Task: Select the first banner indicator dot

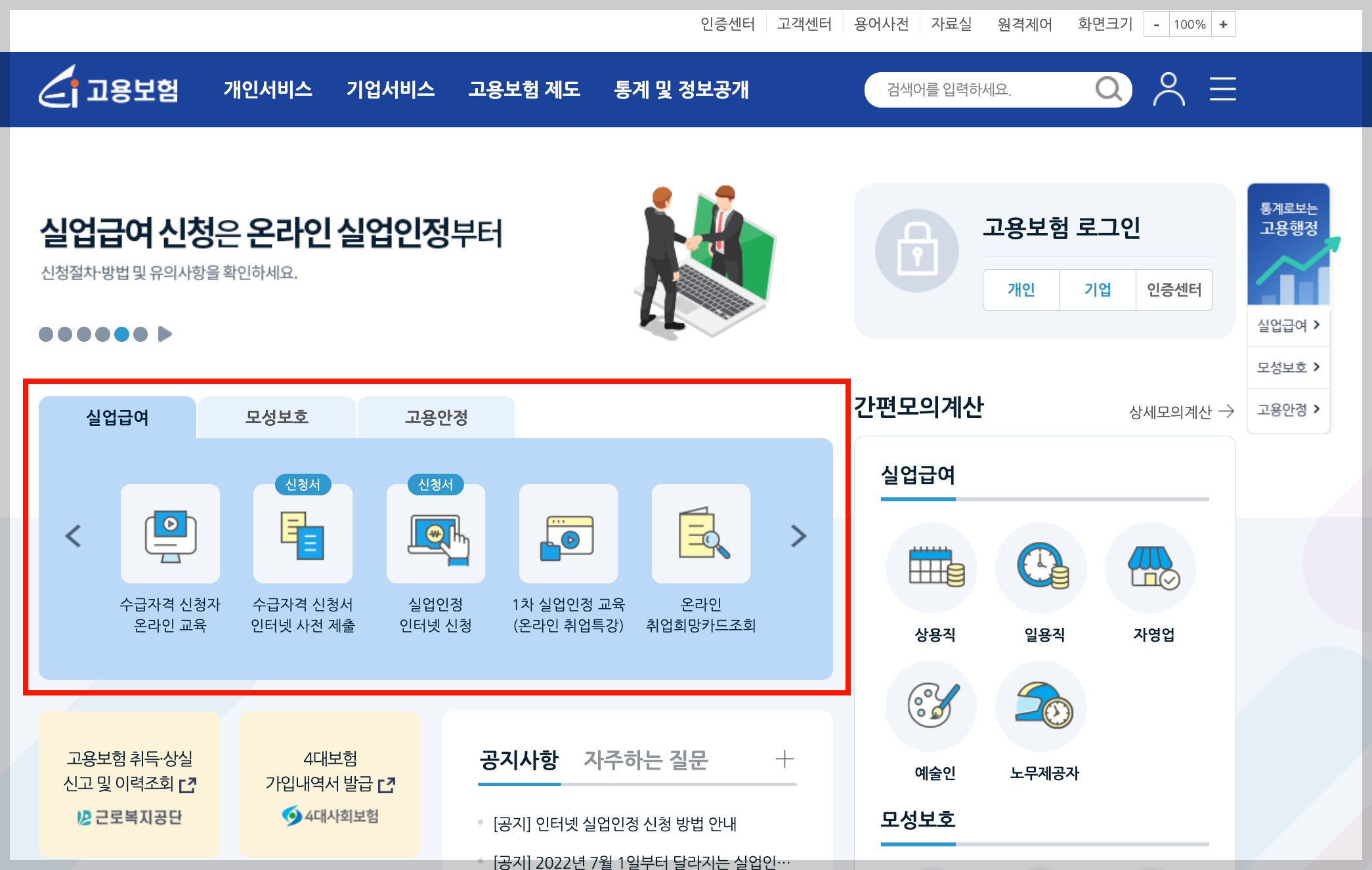Action: click(x=46, y=335)
